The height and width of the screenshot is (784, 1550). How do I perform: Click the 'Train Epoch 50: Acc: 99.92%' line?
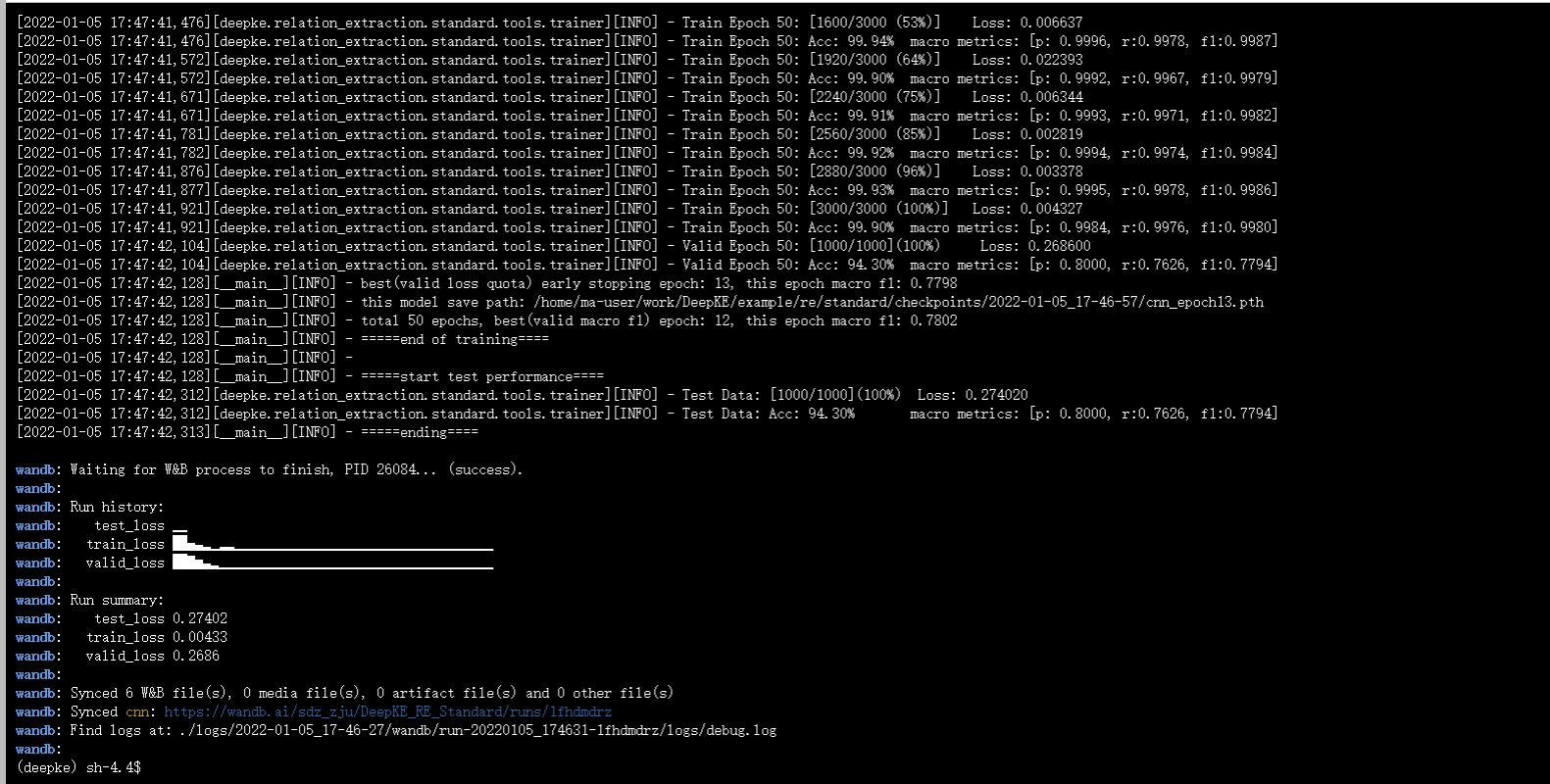pyautogui.click(x=647, y=153)
